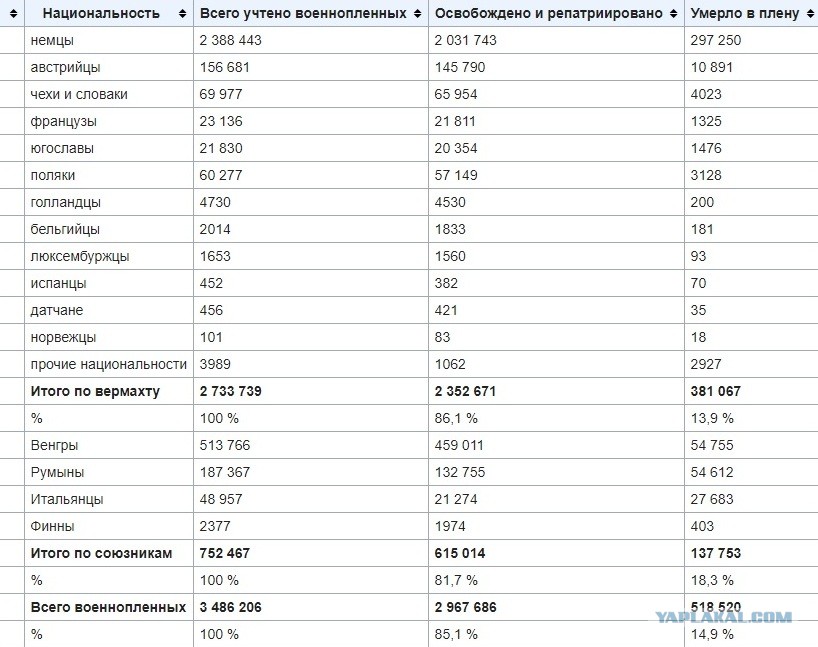Click the Национальность header label
The height and width of the screenshot is (647, 818).
point(101,14)
